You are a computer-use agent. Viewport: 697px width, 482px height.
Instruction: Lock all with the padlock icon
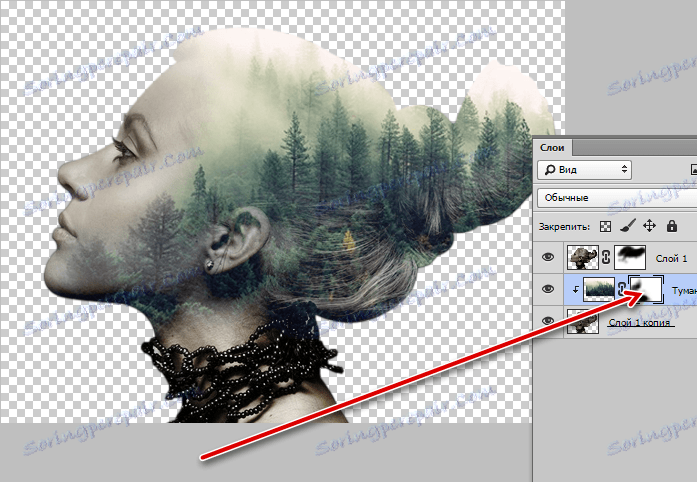coord(672,226)
